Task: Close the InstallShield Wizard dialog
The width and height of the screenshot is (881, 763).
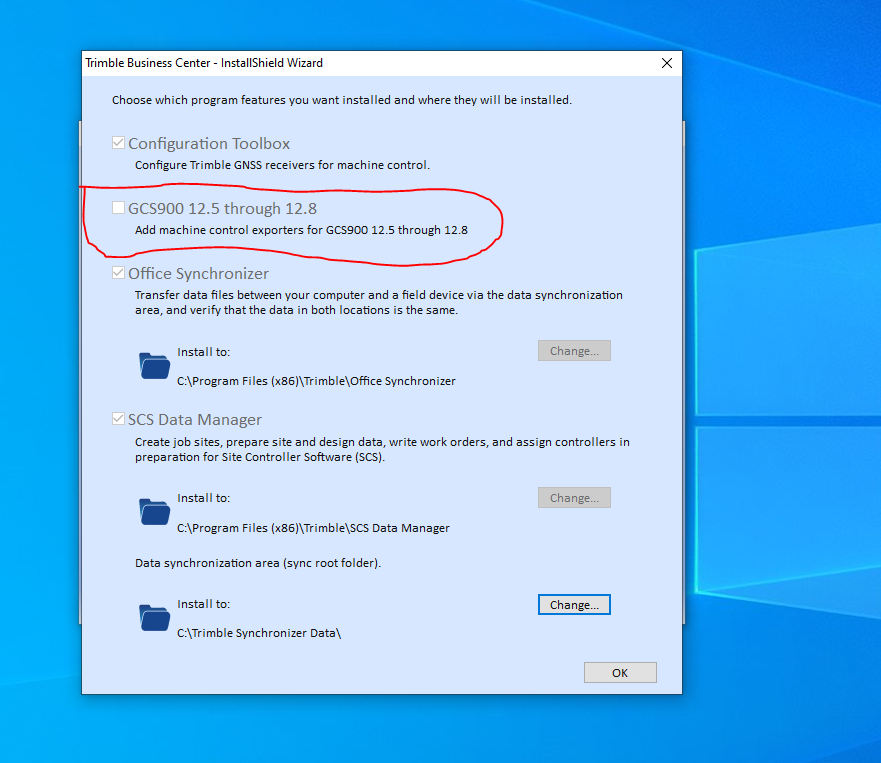Action: pyautogui.click(x=667, y=63)
